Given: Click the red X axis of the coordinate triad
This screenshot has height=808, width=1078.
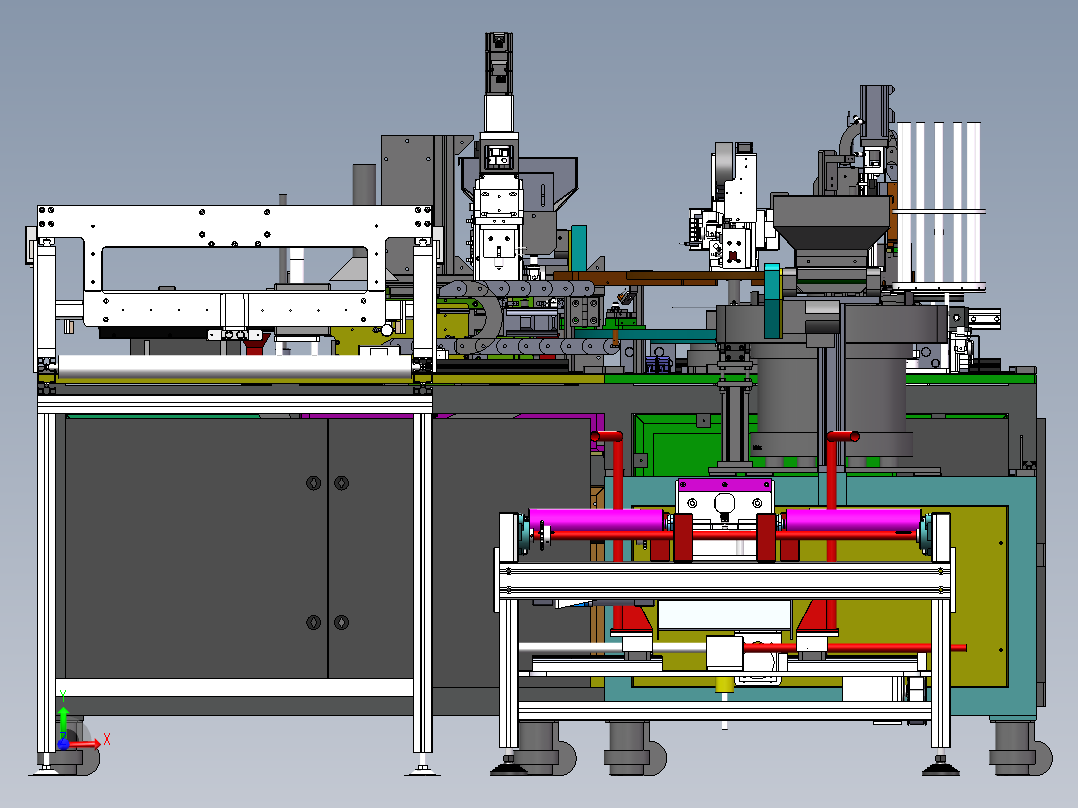Looking at the screenshot, I should tap(84, 744).
